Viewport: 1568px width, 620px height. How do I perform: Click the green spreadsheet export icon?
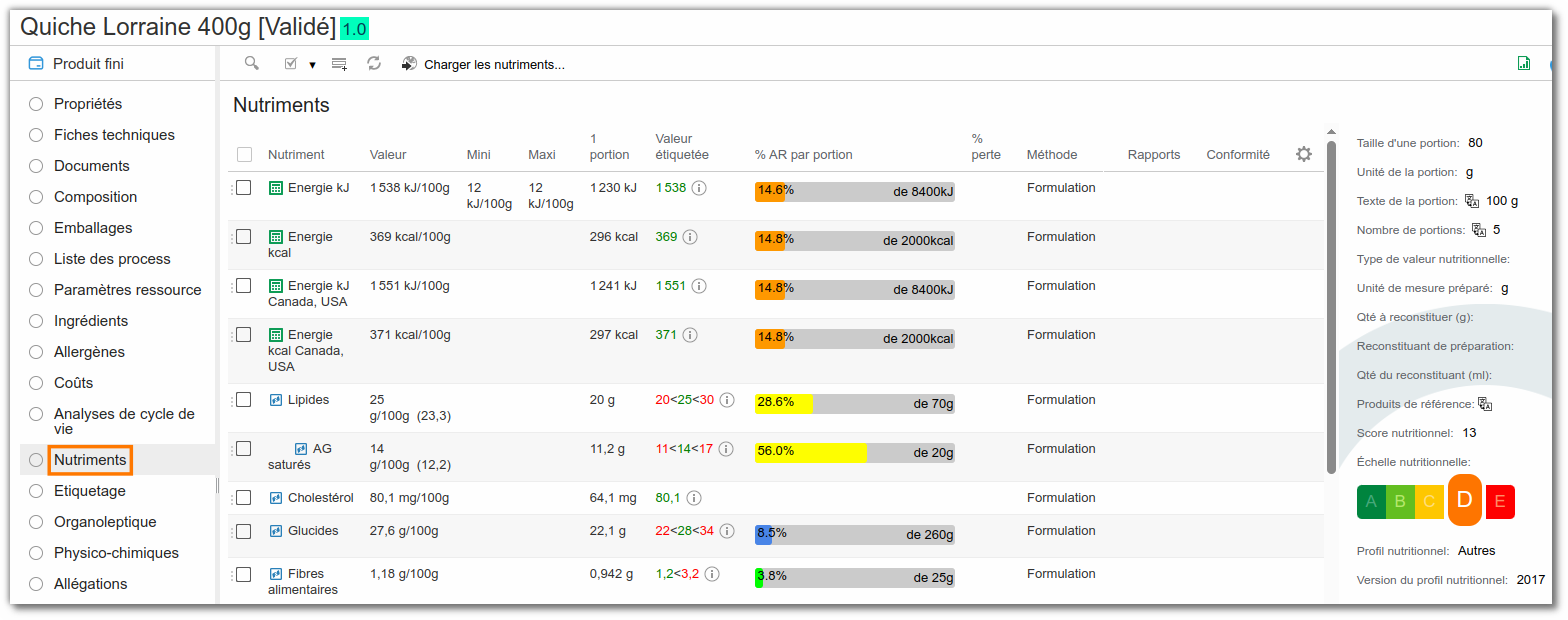pyautogui.click(x=1524, y=64)
